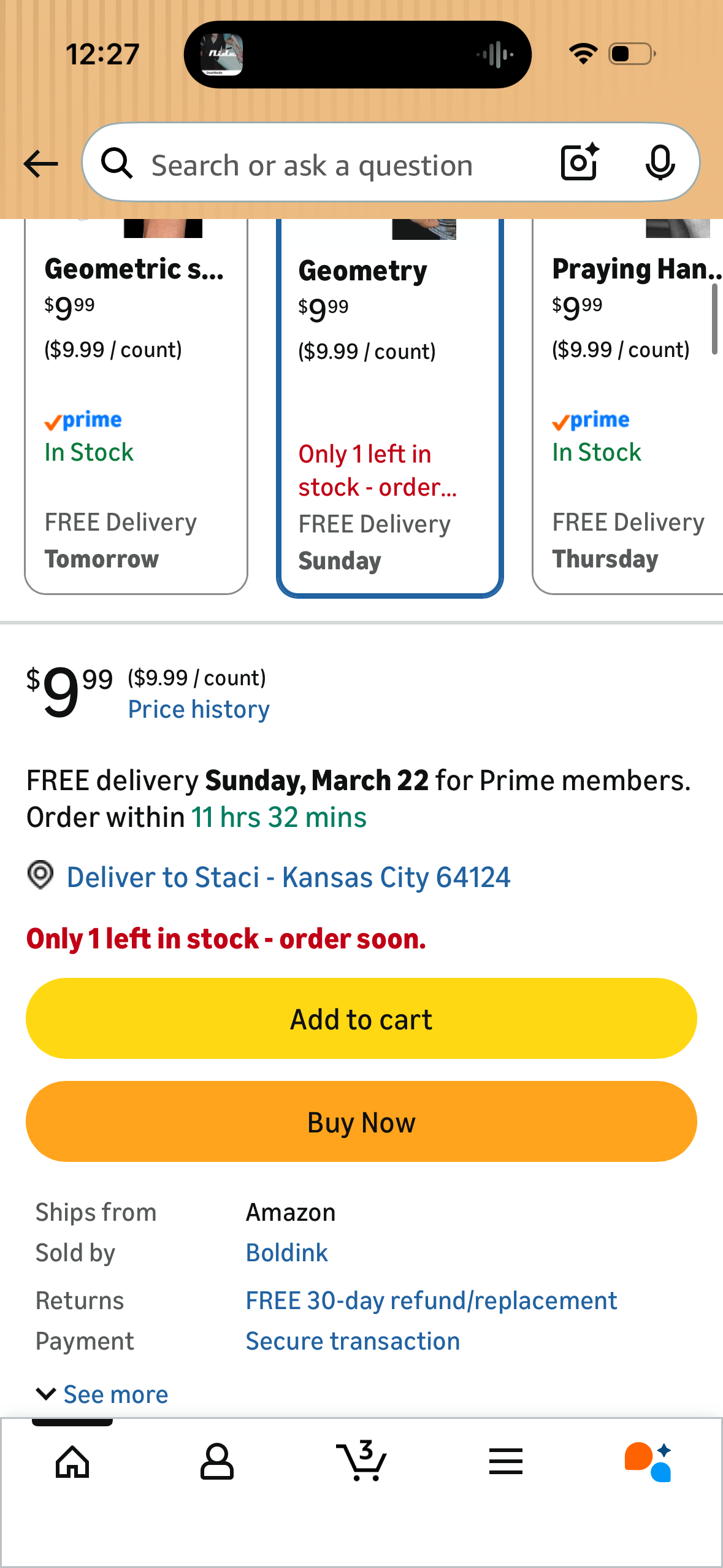The height and width of the screenshot is (1568, 723).
Task: Select the Geometry style option card
Action: pyautogui.click(x=390, y=407)
